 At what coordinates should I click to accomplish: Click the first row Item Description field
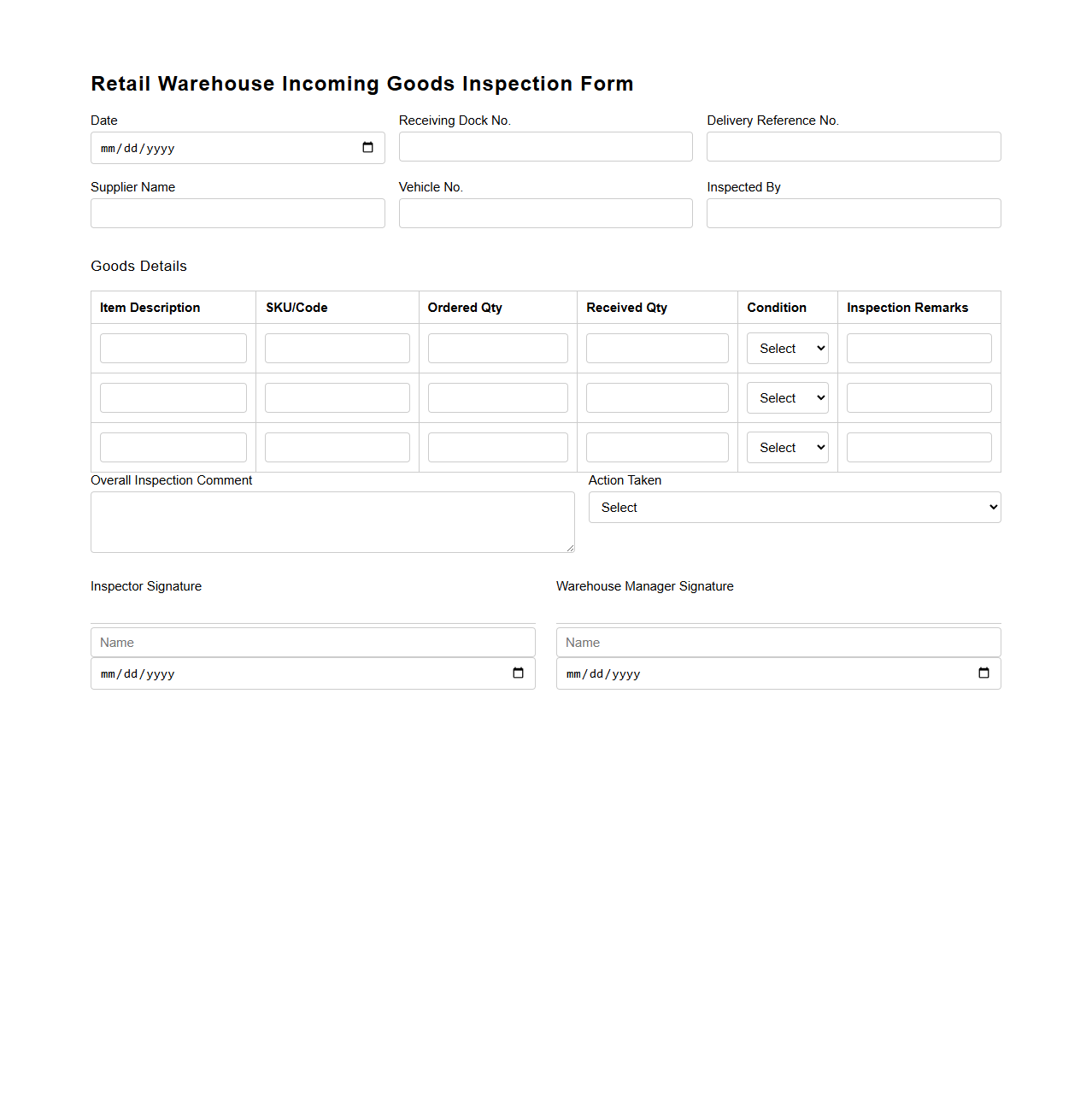173,348
